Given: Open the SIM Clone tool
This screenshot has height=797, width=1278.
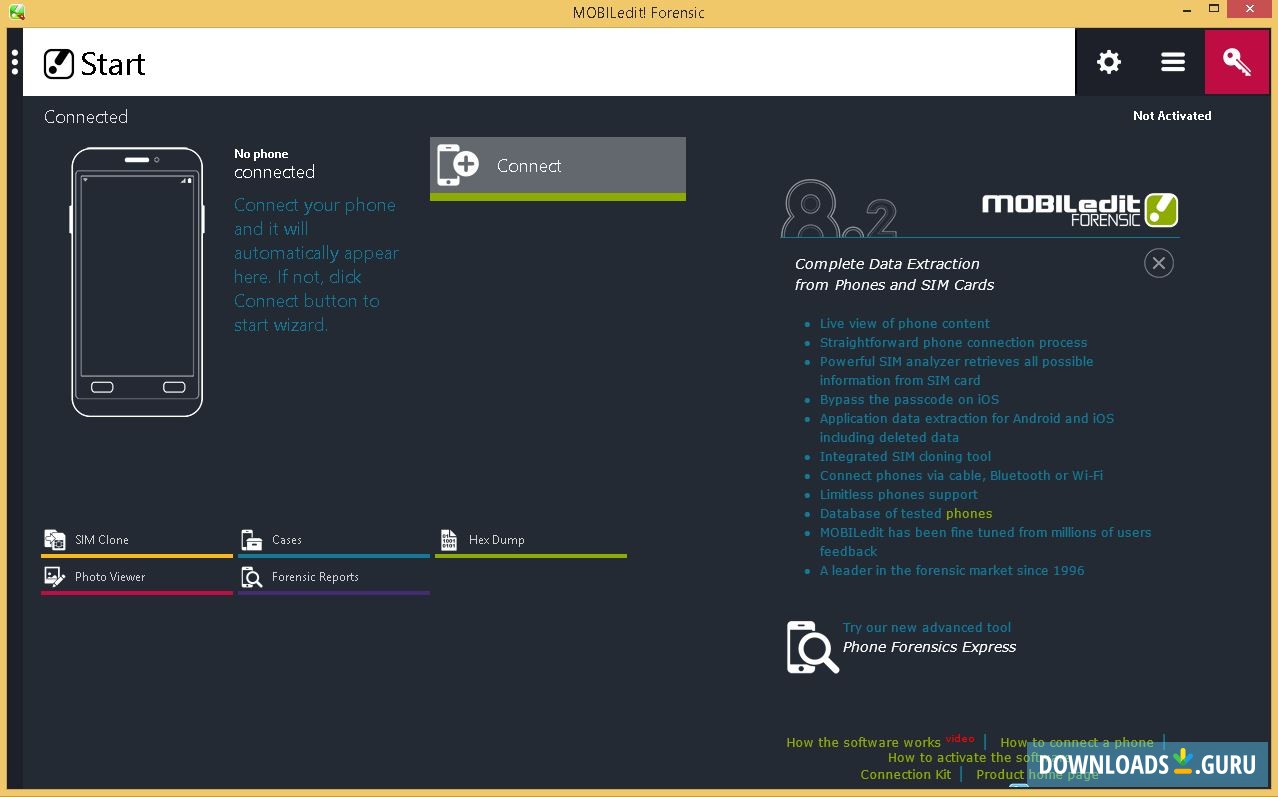Looking at the screenshot, I should tap(137, 542).
